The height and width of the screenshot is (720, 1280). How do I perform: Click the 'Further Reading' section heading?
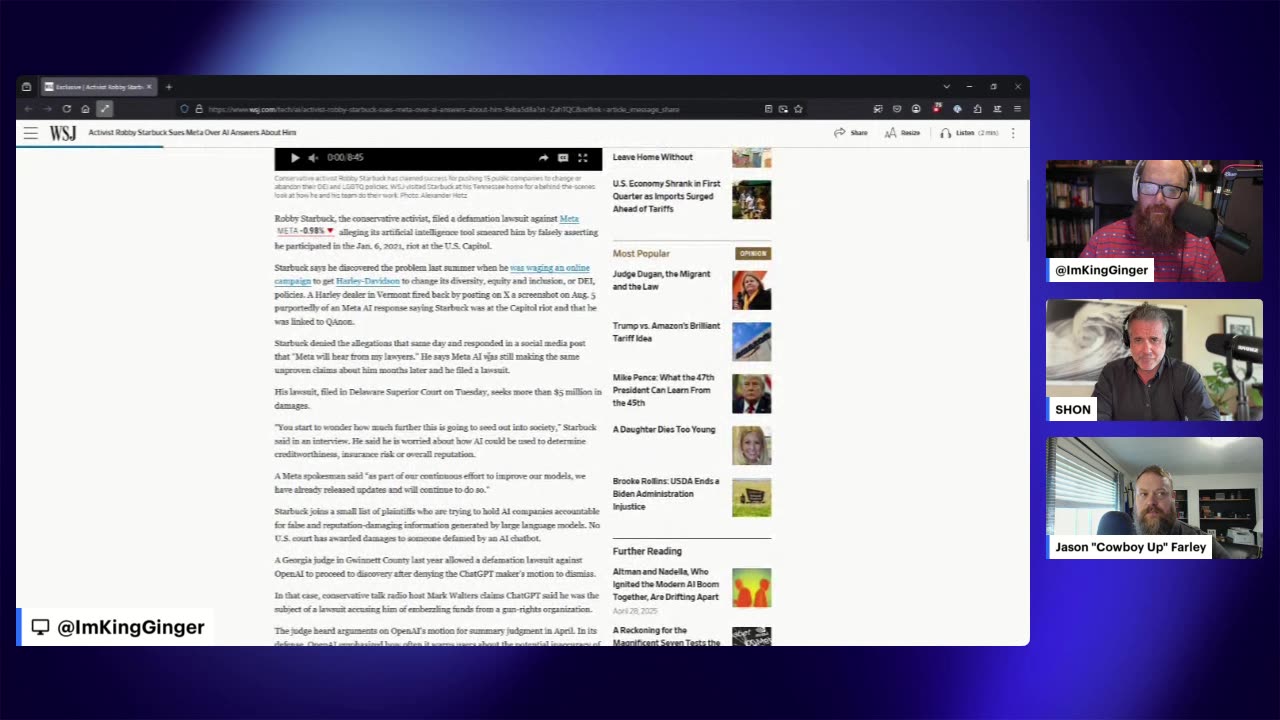(x=647, y=551)
